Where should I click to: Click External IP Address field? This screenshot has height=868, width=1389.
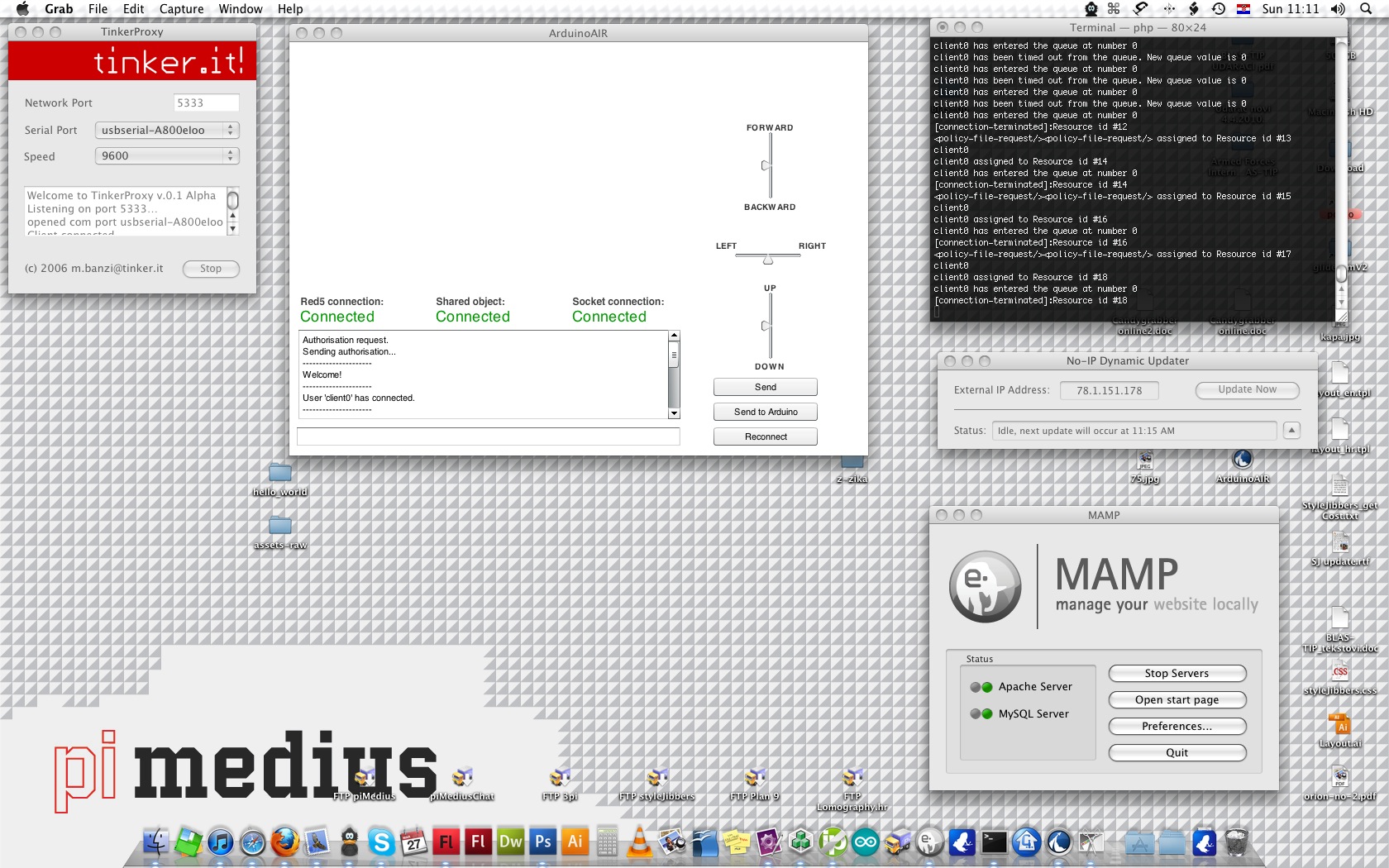(x=1110, y=390)
